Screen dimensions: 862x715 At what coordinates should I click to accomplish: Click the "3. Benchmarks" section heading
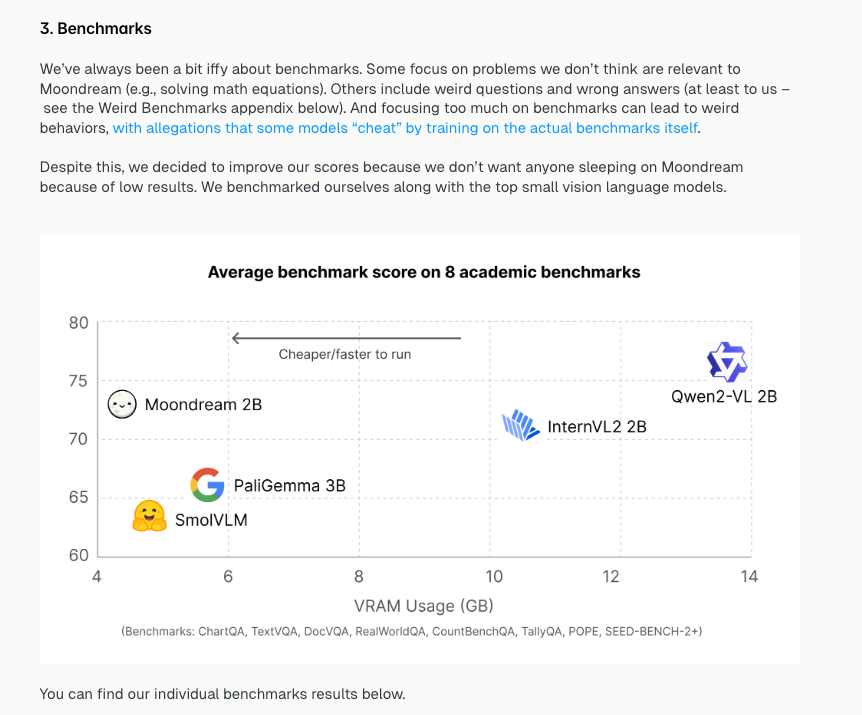click(96, 28)
